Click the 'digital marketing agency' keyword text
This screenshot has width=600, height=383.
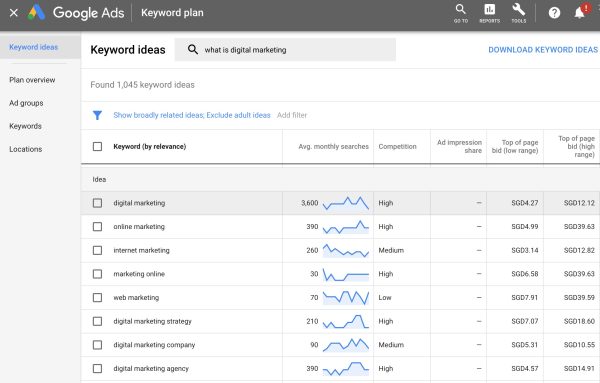click(151, 369)
